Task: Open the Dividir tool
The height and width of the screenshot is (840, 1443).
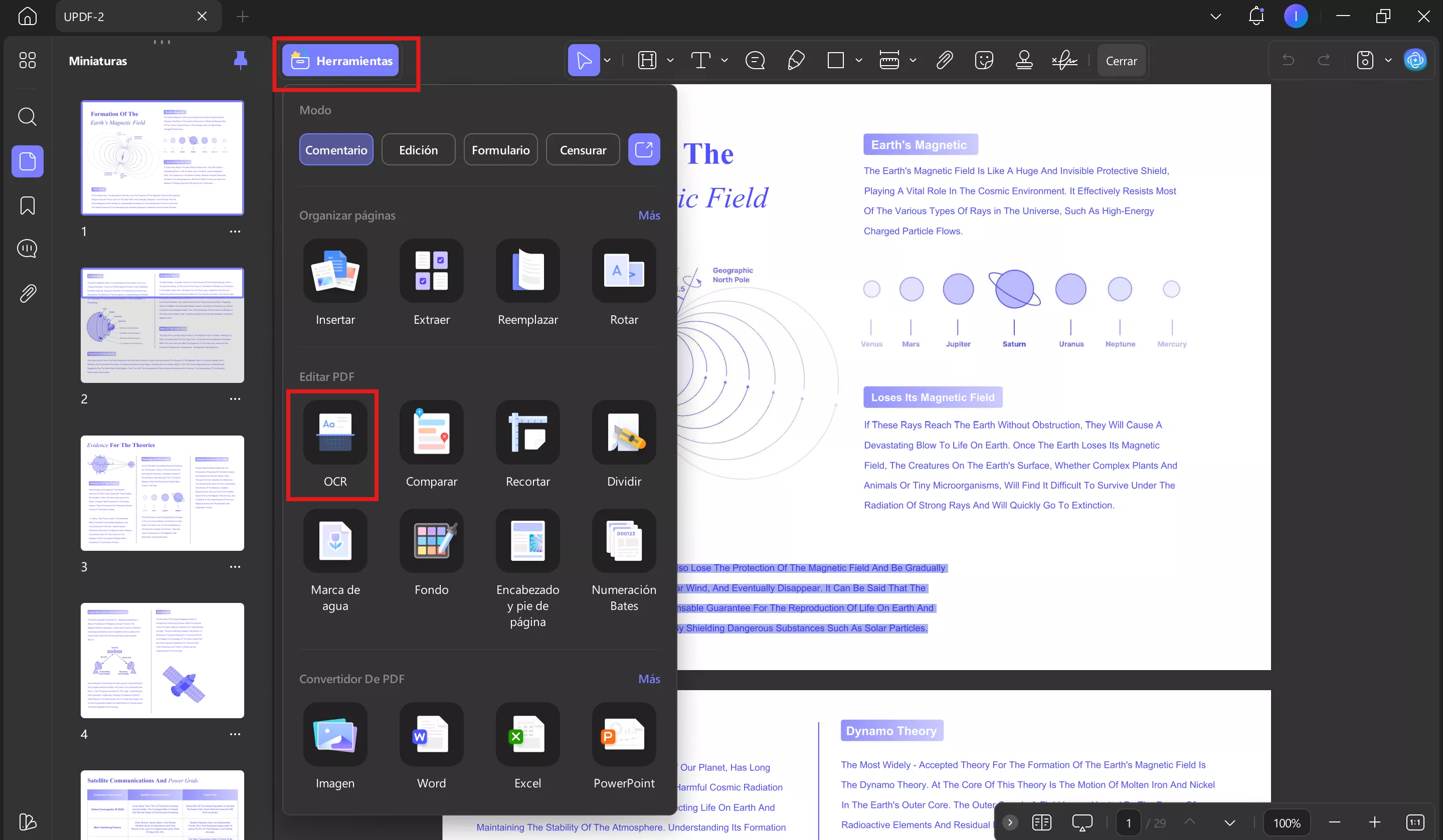Action: 624,445
